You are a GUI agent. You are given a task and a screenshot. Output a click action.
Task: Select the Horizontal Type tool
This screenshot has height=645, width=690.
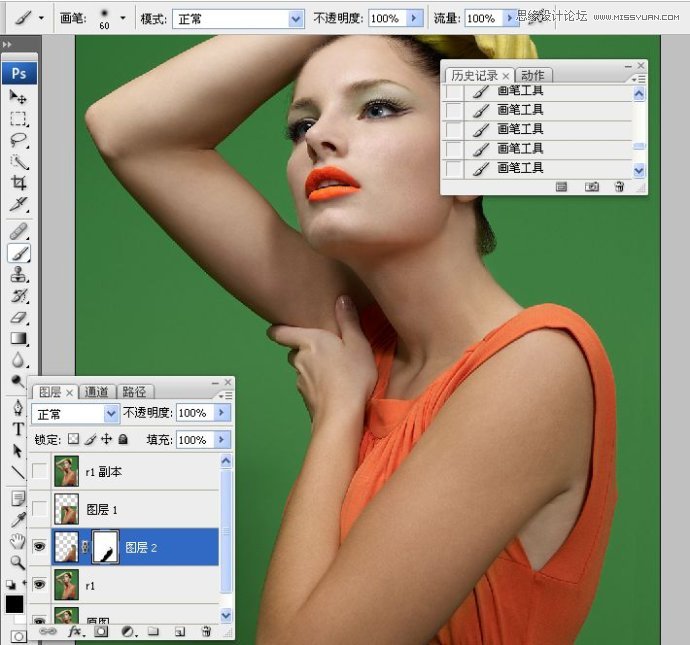pyautogui.click(x=18, y=429)
